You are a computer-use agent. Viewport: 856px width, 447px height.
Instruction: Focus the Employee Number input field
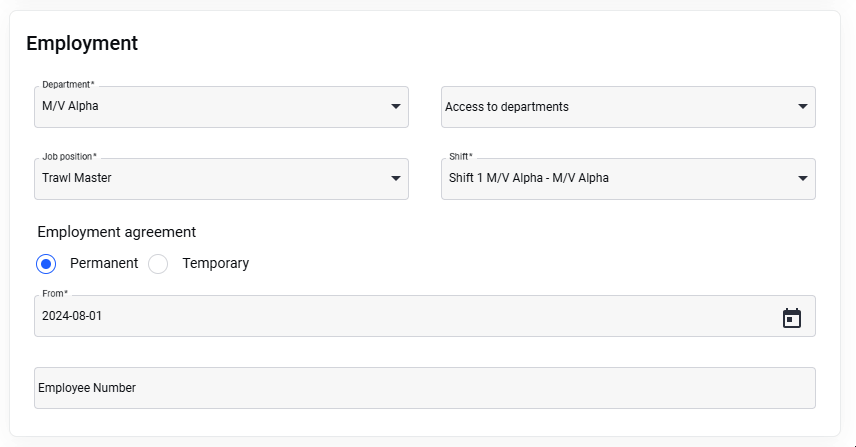[x=424, y=388]
